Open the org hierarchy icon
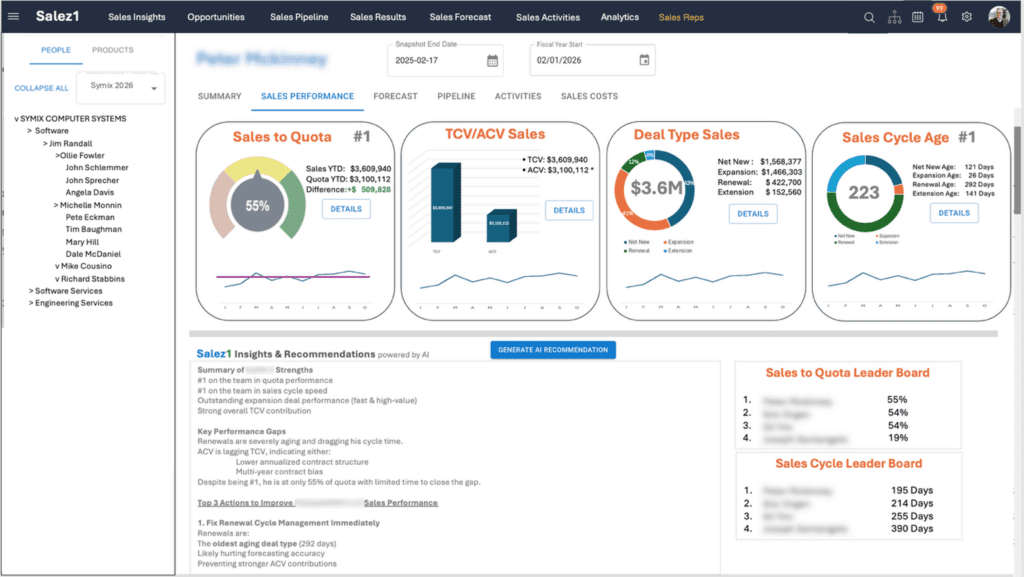Viewport: 1024px width, 577px height. point(894,17)
